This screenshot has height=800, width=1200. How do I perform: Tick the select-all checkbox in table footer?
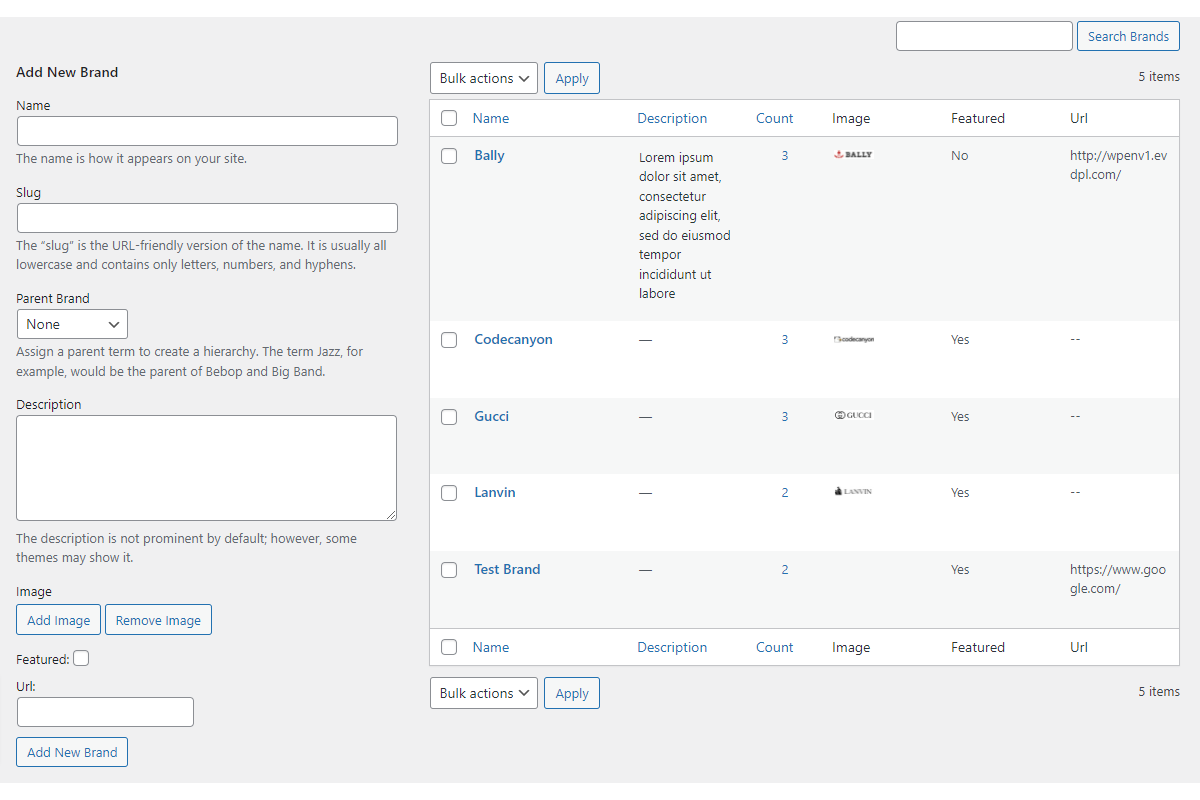(x=449, y=647)
